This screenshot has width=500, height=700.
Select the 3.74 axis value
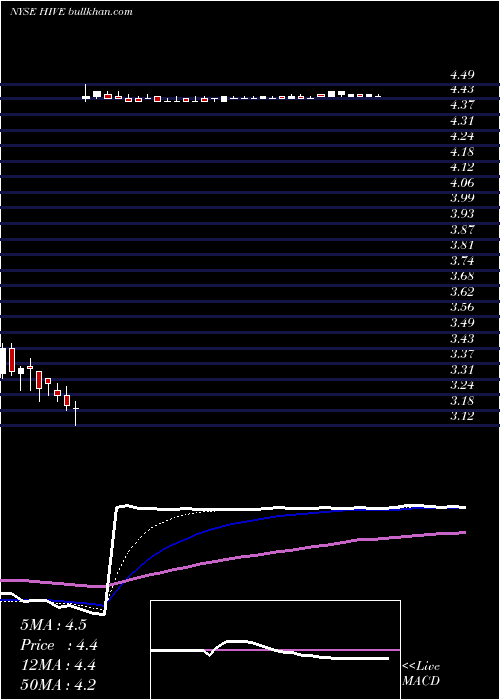(x=462, y=260)
